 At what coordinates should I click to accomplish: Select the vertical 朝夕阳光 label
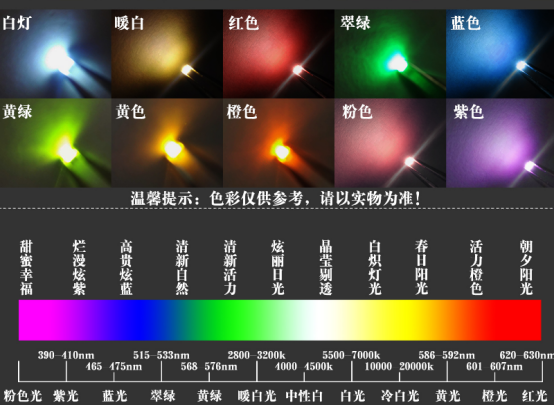coord(526,268)
